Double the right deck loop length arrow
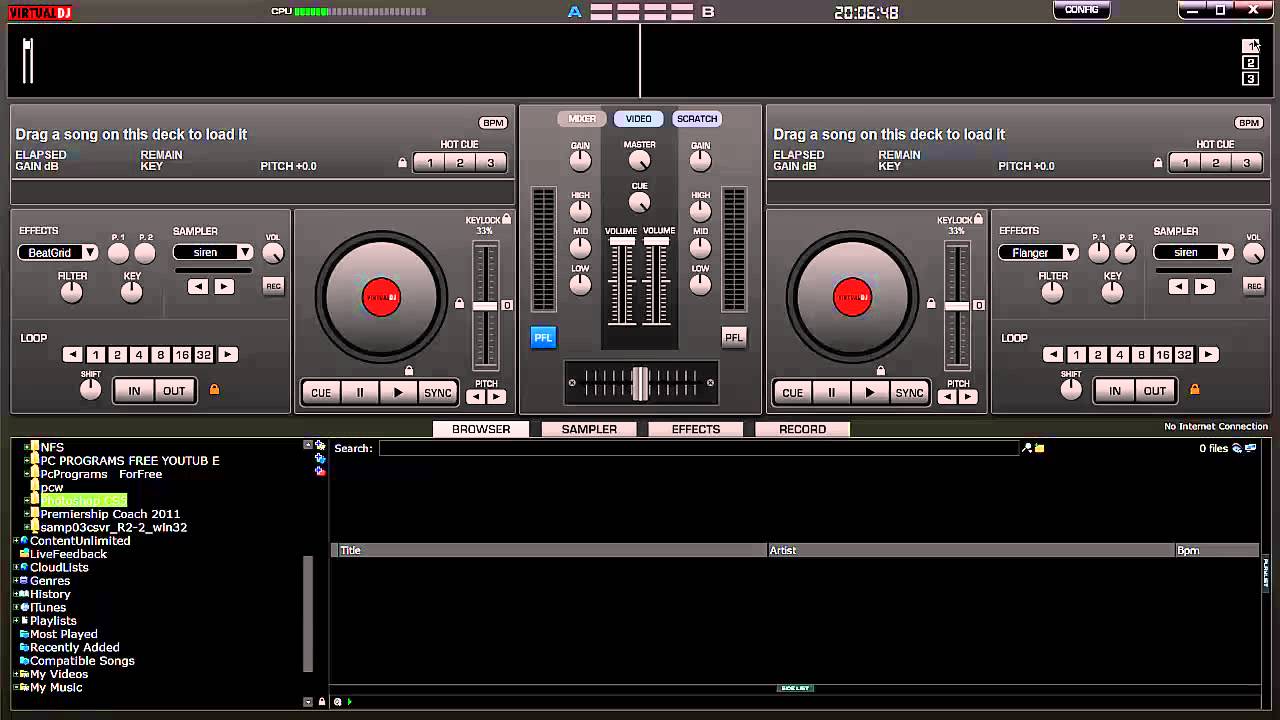The image size is (1280, 720). (1209, 355)
